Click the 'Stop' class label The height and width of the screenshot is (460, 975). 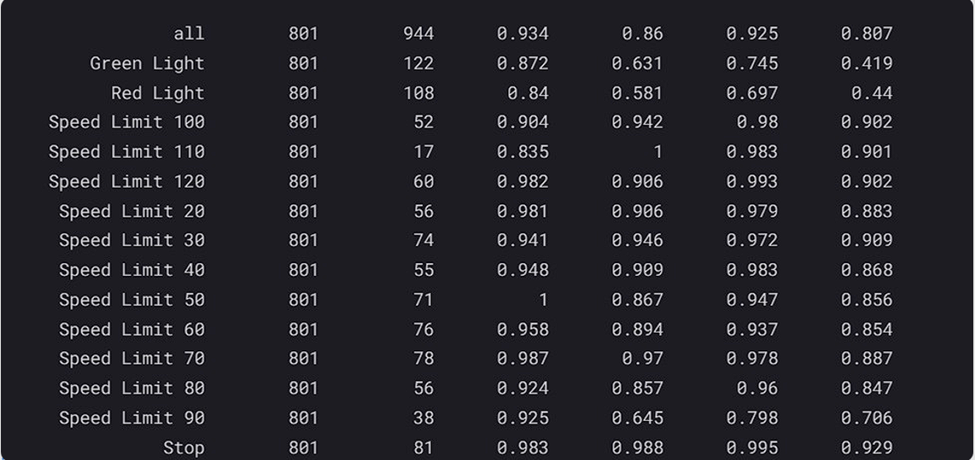tap(183, 448)
